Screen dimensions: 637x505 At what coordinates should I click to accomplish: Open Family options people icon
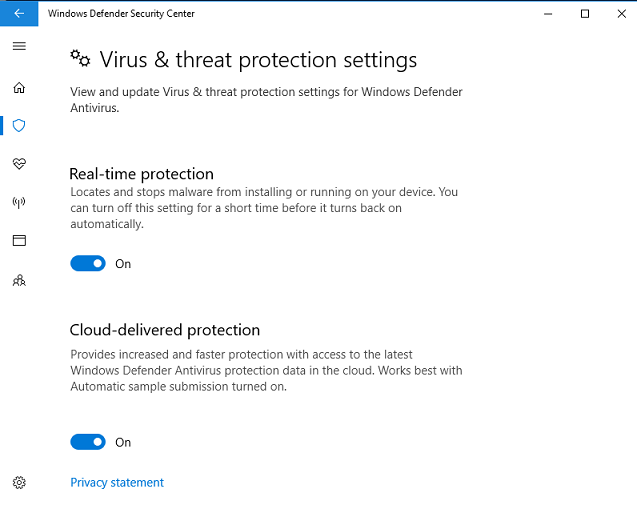[x=19, y=280]
